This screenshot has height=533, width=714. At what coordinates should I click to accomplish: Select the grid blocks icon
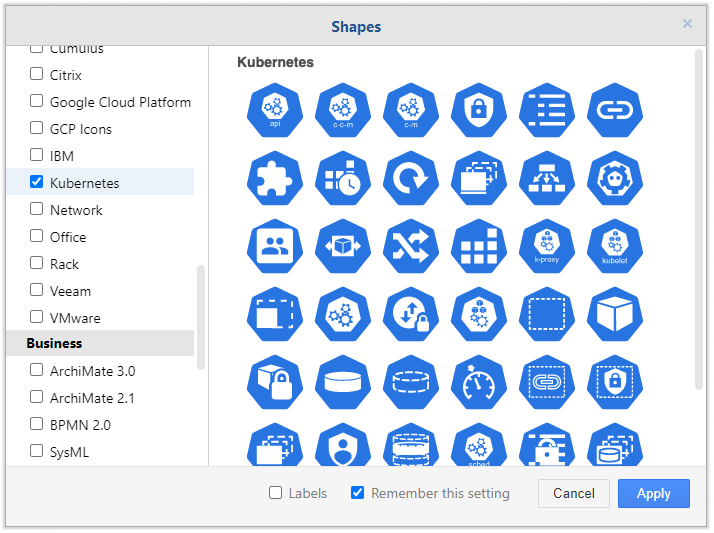click(x=479, y=246)
